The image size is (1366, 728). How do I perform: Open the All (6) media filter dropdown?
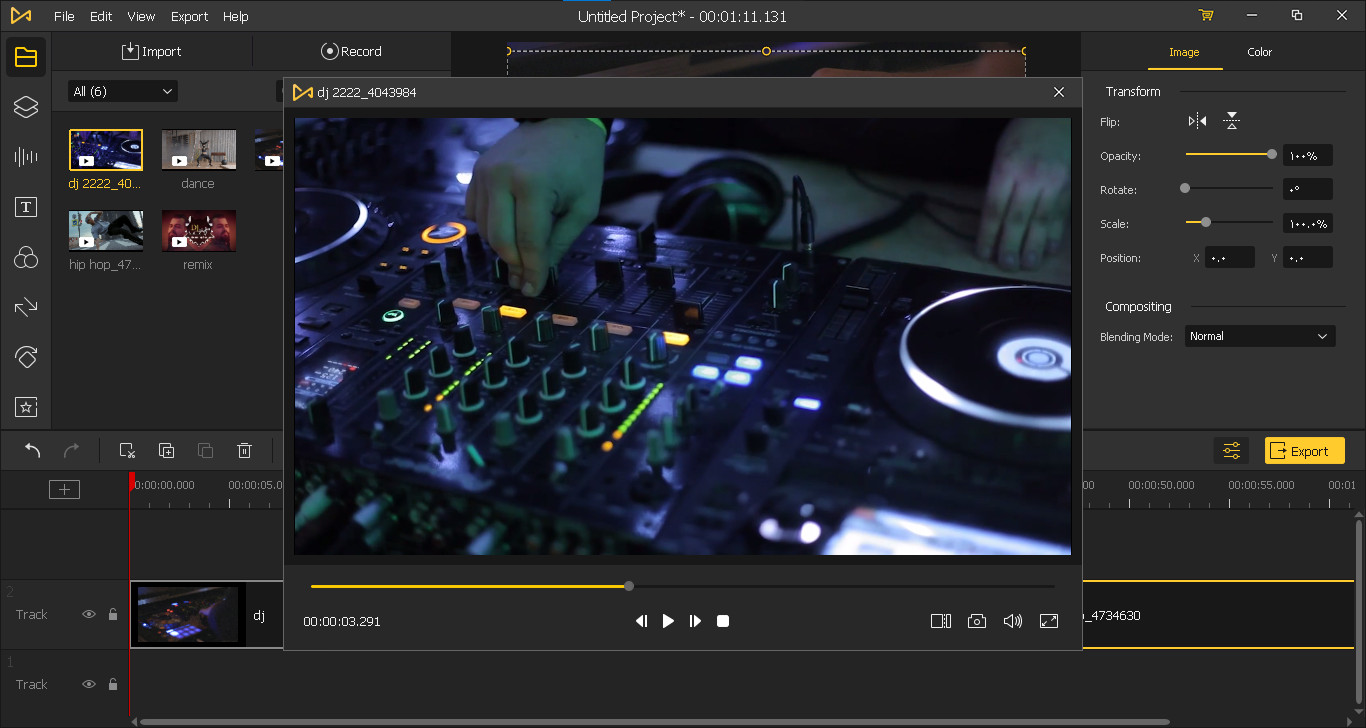(x=120, y=90)
